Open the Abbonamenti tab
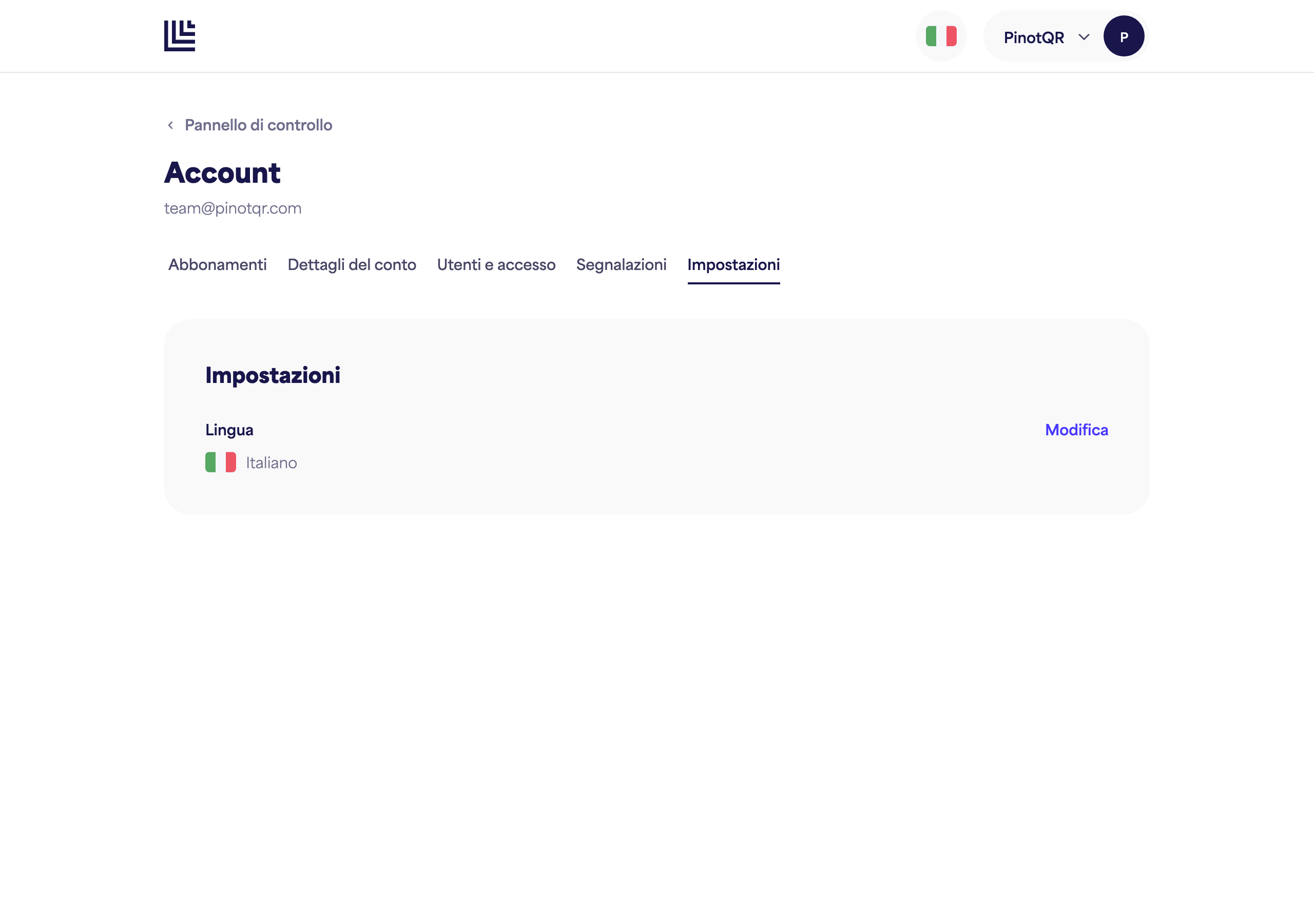1314x924 pixels. click(x=218, y=264)
